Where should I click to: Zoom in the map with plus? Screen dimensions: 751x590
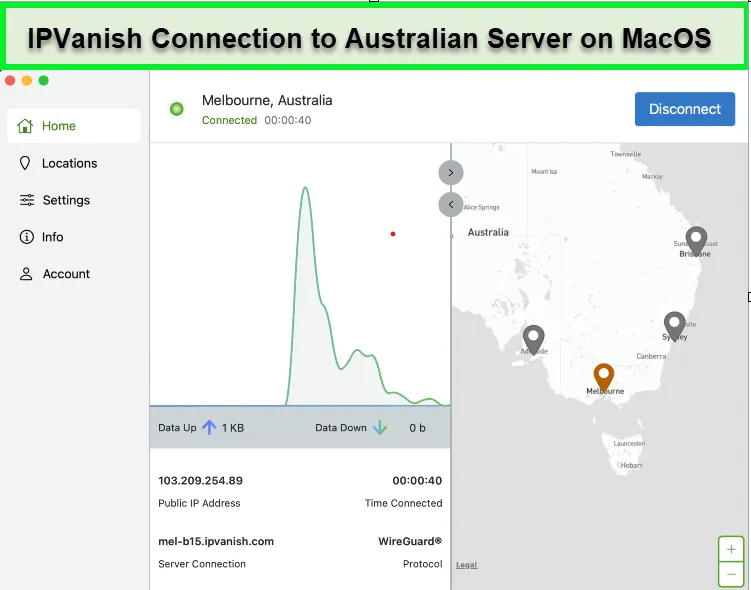[x=731, y=549]
